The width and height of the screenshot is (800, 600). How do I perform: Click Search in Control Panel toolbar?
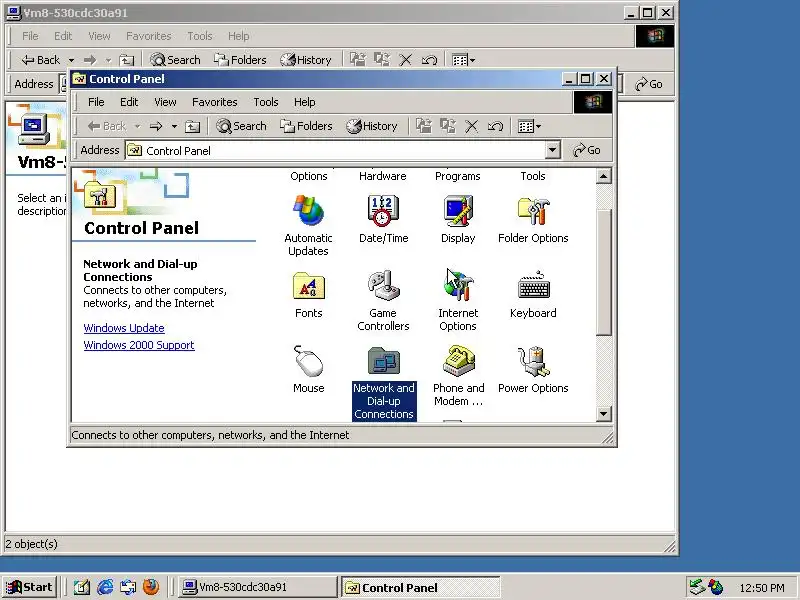[241, 126]
